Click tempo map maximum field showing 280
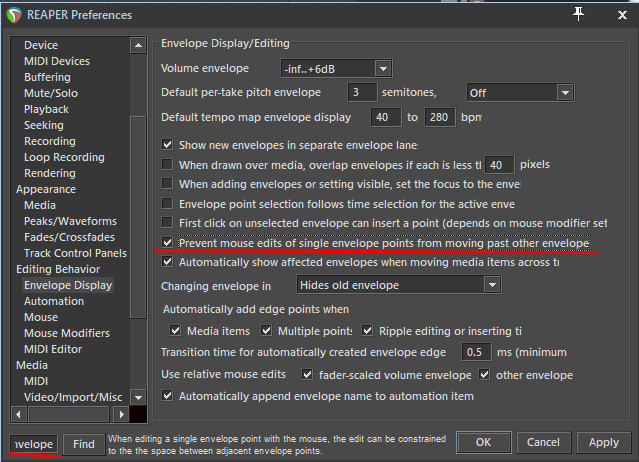The height and width of the screenshot is (462, 639). click(x=439, y=117)
